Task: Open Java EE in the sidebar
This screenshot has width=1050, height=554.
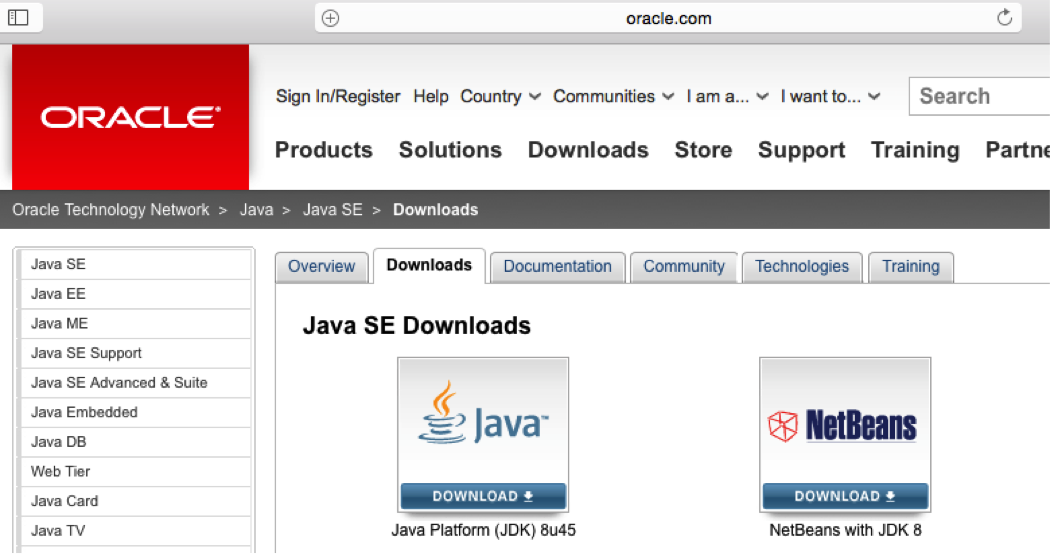Action: [x=58, y=294]
